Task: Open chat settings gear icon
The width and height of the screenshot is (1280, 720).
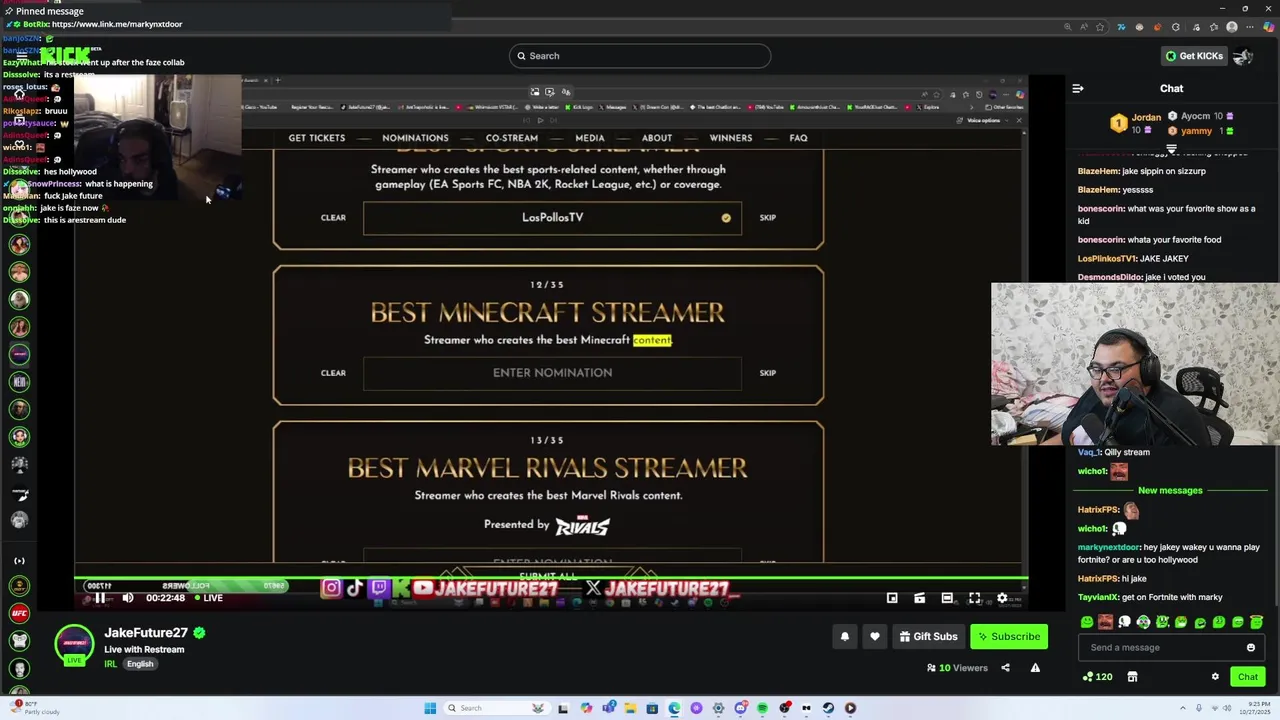Action: point(1215,677)
